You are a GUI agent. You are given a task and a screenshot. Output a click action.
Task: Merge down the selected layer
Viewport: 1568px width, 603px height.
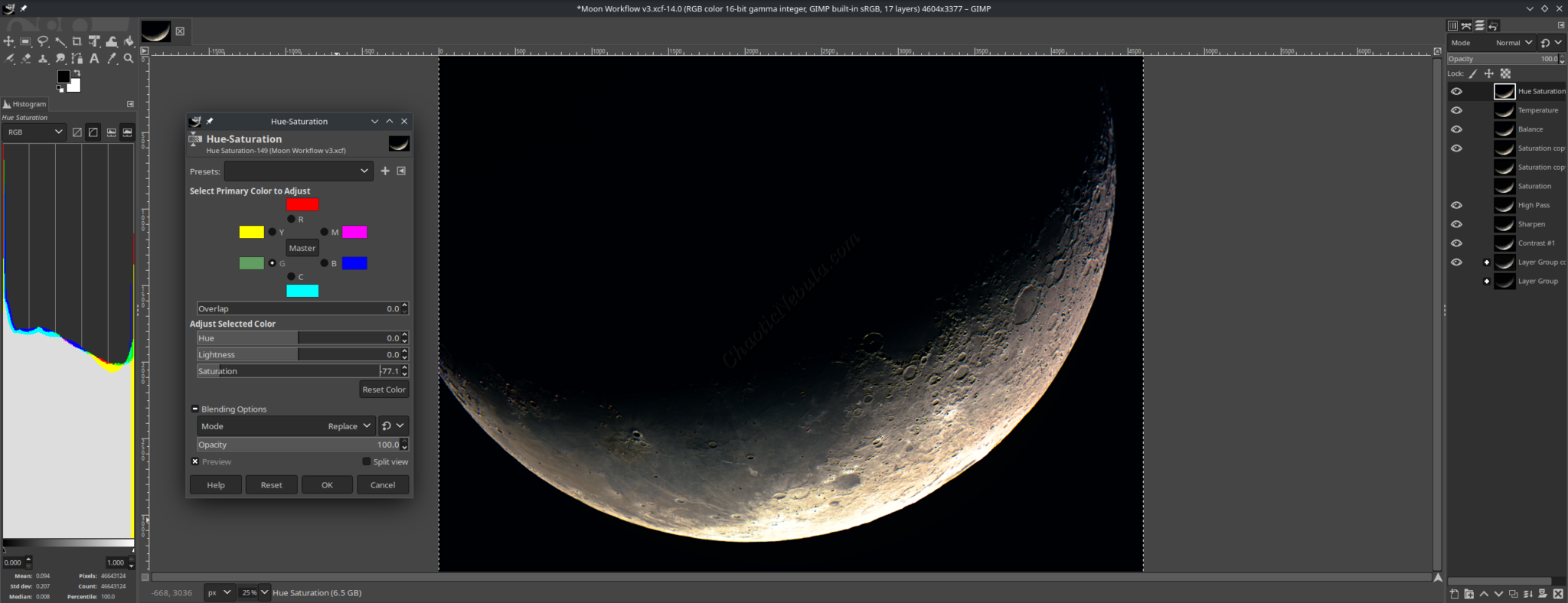pos(1528,594)
